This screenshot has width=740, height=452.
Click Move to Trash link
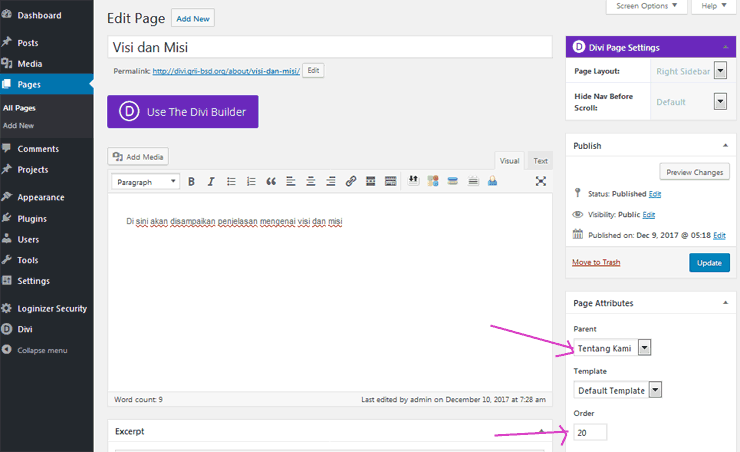[596, 262]
